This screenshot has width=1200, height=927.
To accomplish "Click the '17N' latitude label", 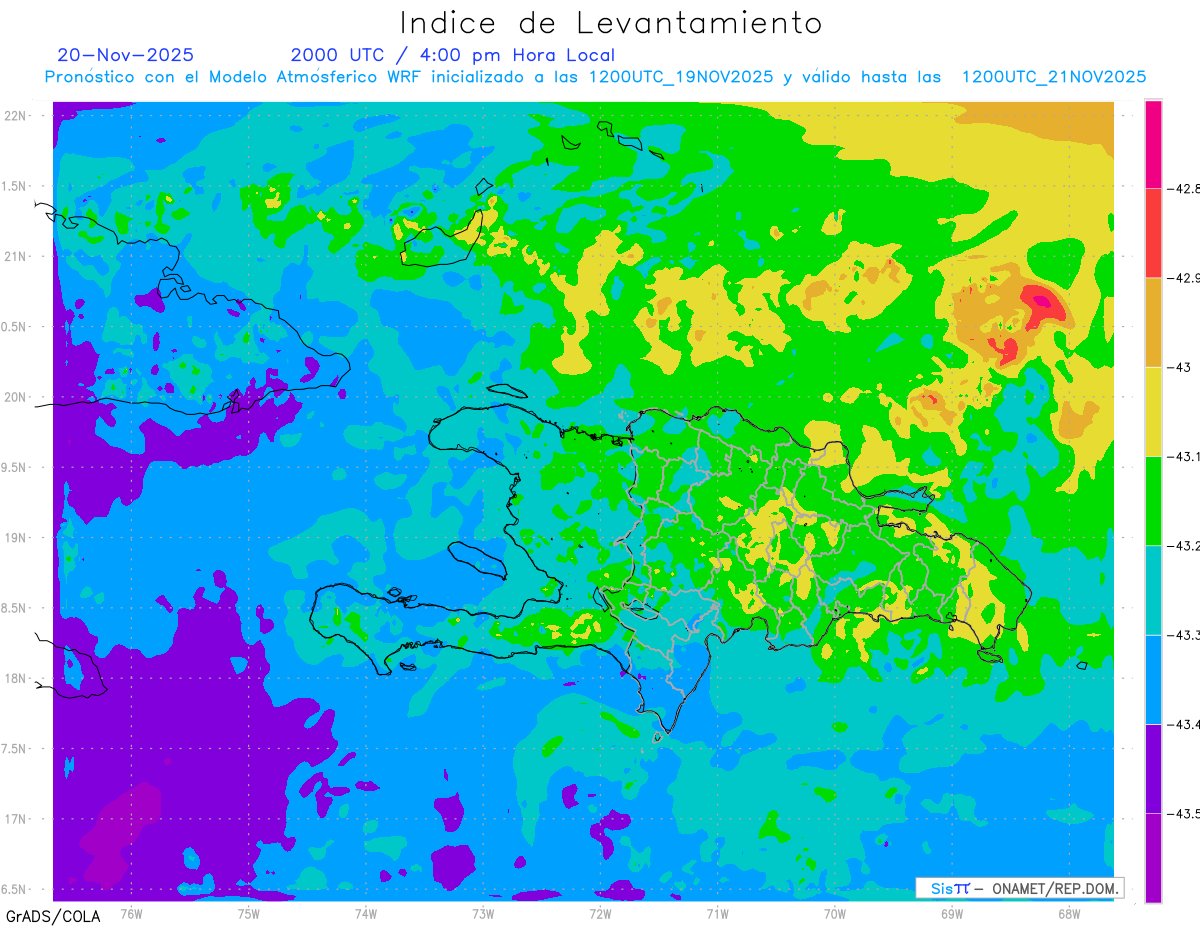I will click(17, 819).
